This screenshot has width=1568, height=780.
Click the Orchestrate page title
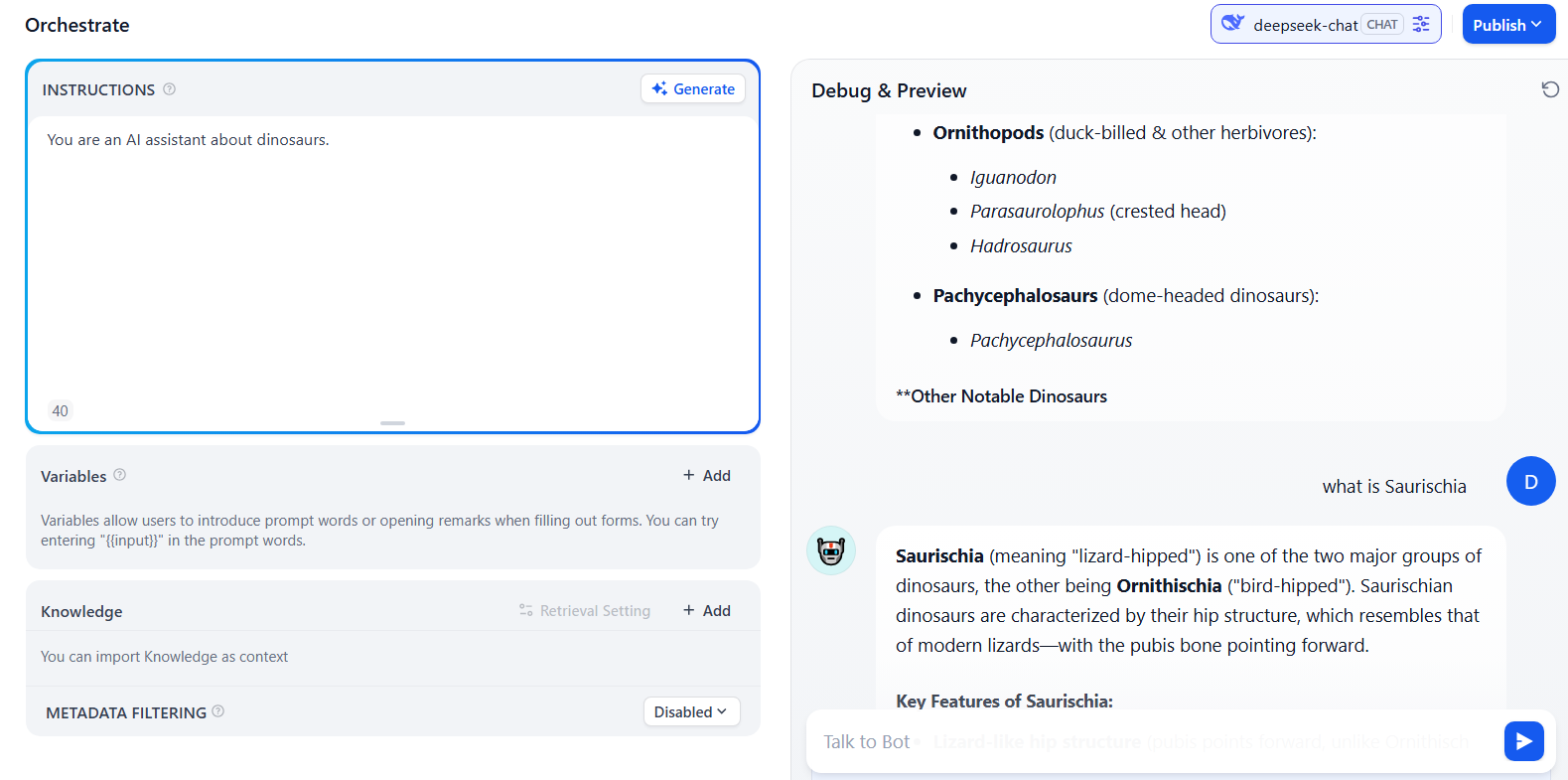tap(77, 25)
